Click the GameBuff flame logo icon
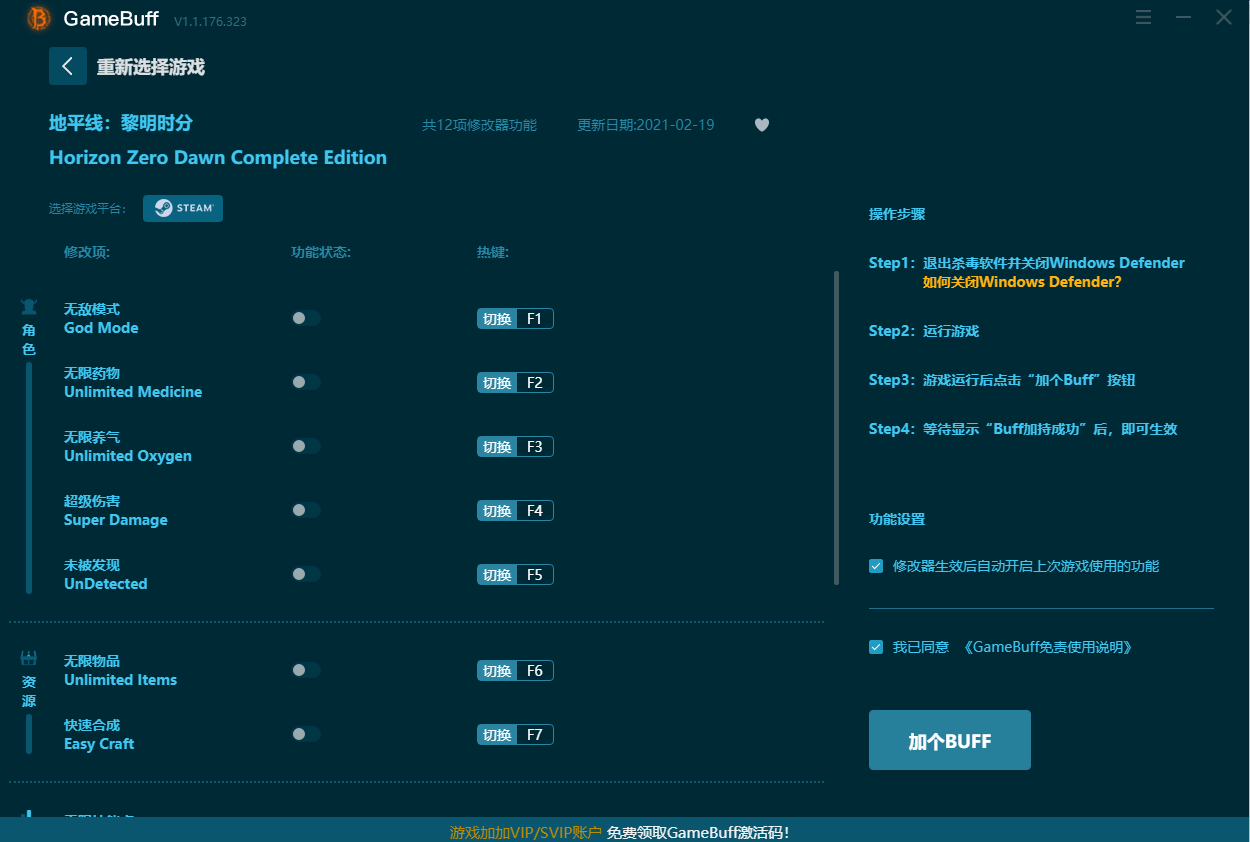1250x842 pixels. point(39,18)
